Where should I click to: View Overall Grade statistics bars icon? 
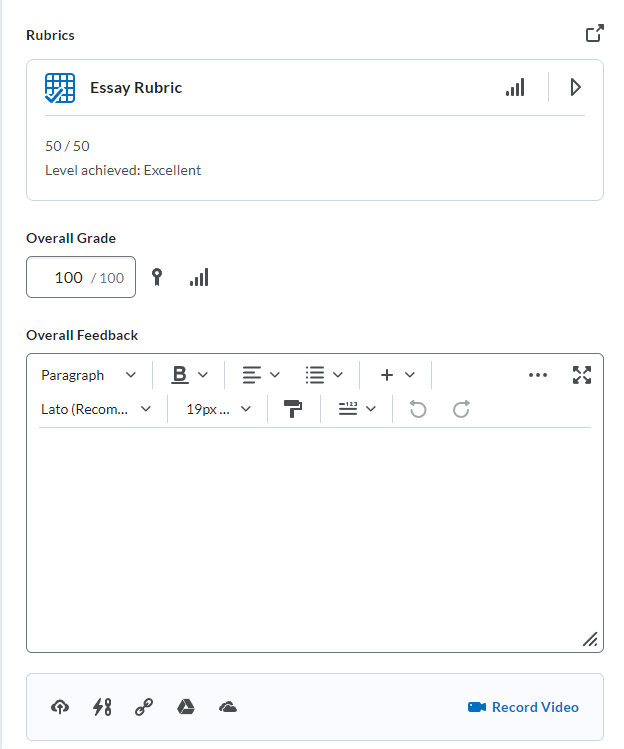click(199, 277)
